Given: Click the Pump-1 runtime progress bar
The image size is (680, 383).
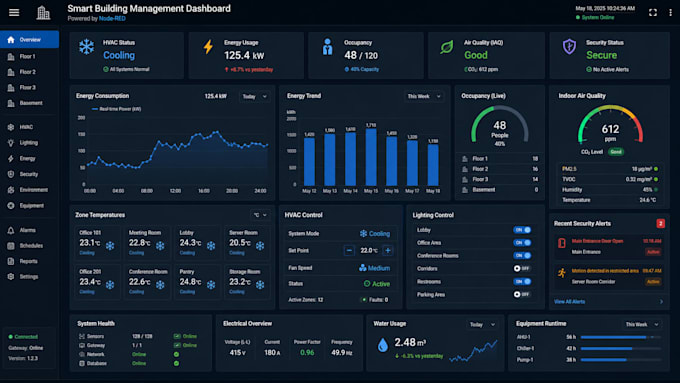Looking at the screenshot, I should click(x=621, y=360).
